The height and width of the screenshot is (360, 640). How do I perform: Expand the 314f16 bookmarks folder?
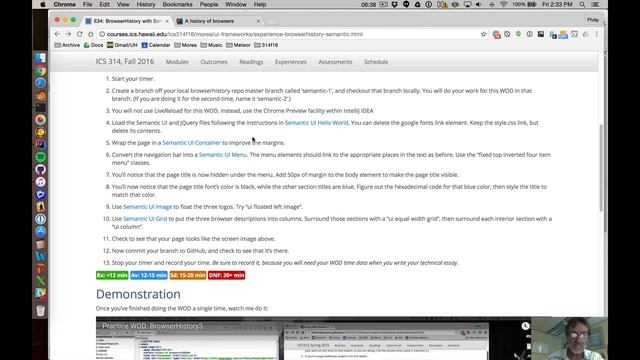point(266,45)
